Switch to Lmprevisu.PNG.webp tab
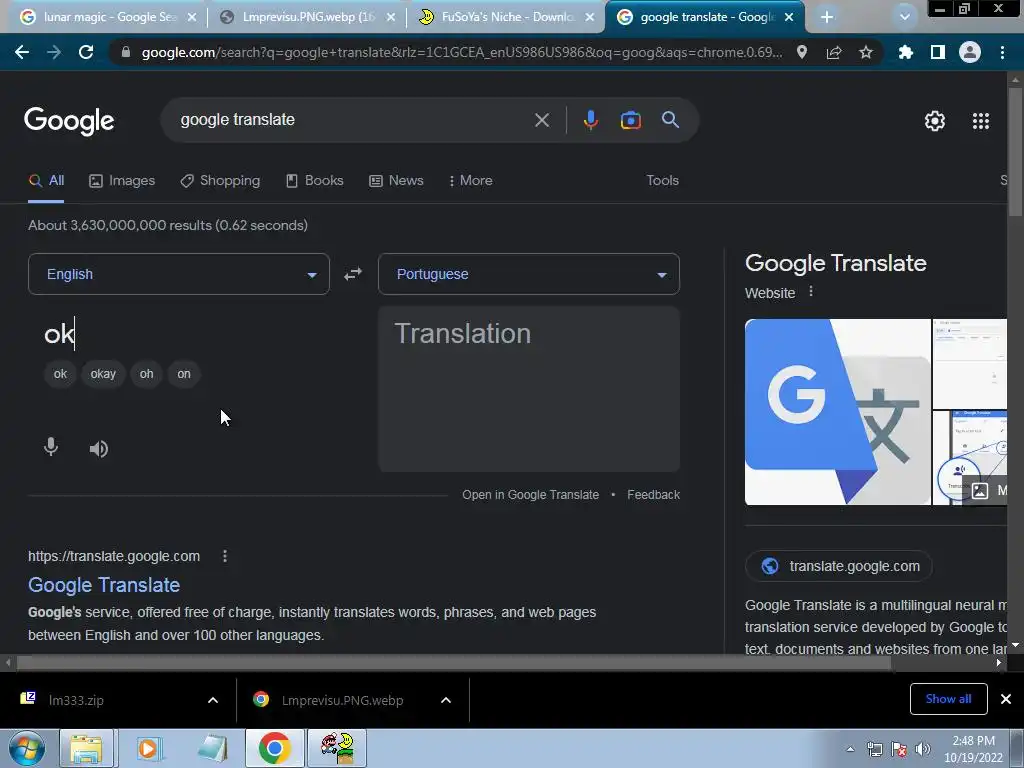The width and height of the screenshot is (1024, 768). tap(308, 17)
